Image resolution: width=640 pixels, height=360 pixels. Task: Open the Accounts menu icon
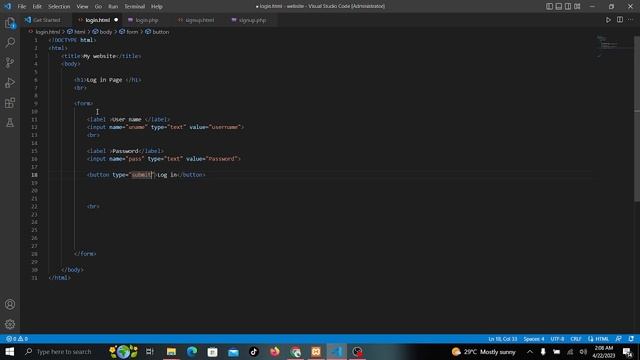[10, 304]
